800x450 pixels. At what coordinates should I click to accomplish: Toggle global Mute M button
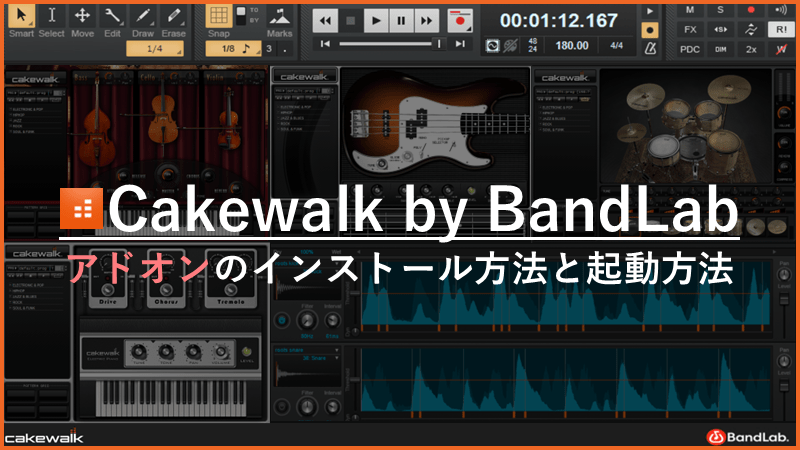point(690,10)
